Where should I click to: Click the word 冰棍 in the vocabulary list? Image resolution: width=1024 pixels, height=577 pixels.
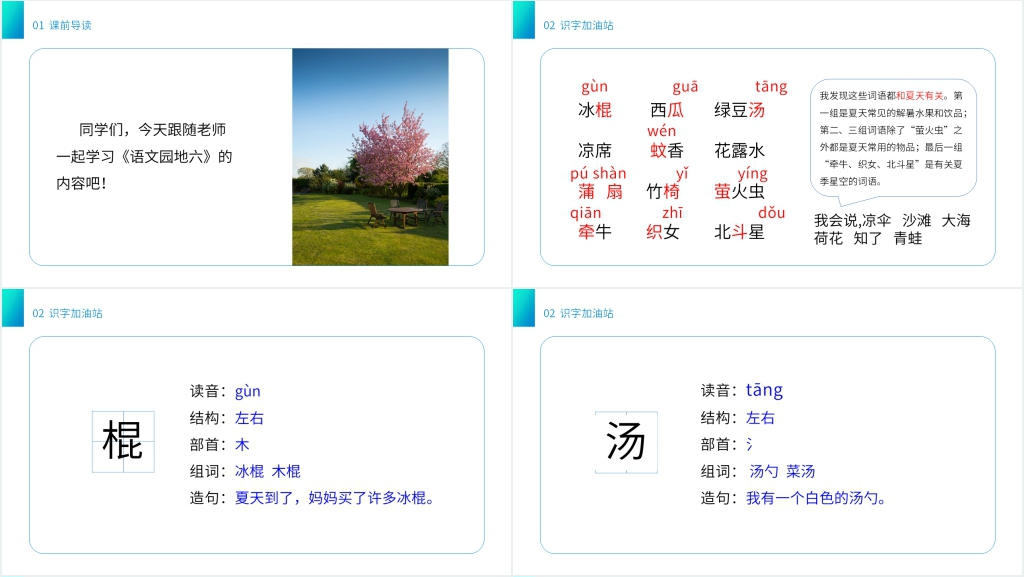(595, 110)
